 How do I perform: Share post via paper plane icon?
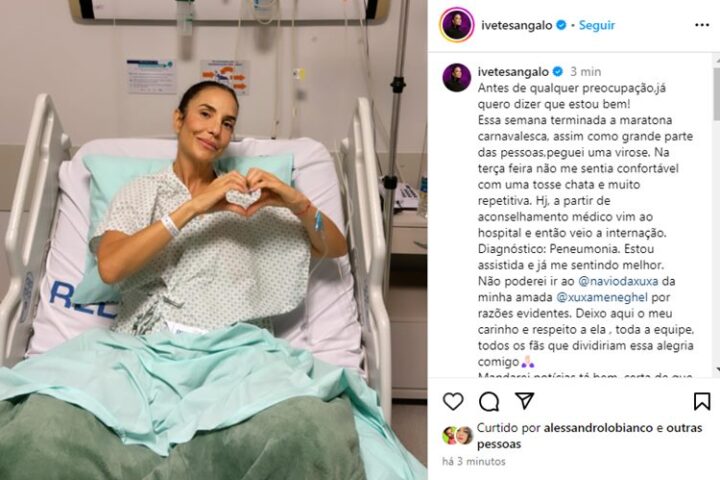click(524, 401)
